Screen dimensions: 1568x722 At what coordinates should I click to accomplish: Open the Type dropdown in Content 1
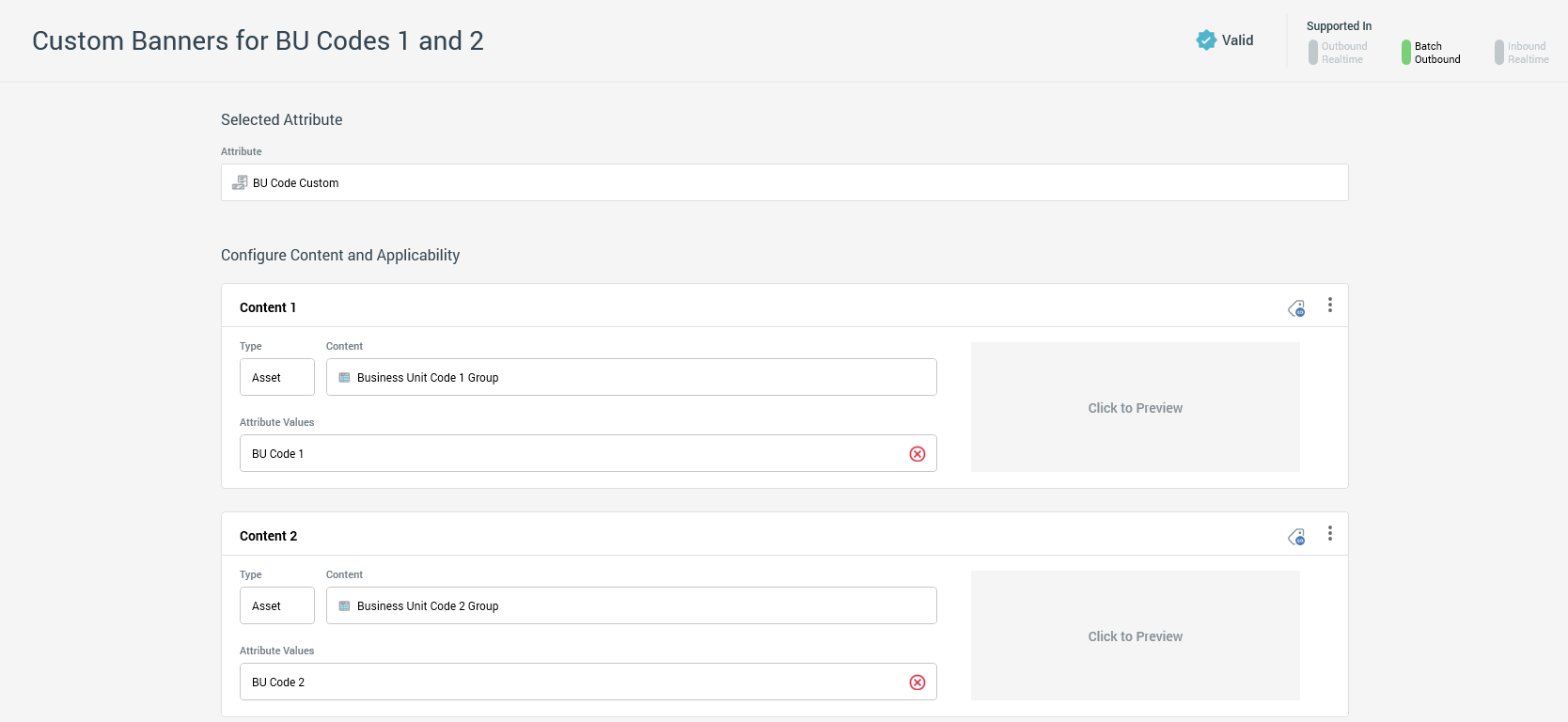(276, 377)
